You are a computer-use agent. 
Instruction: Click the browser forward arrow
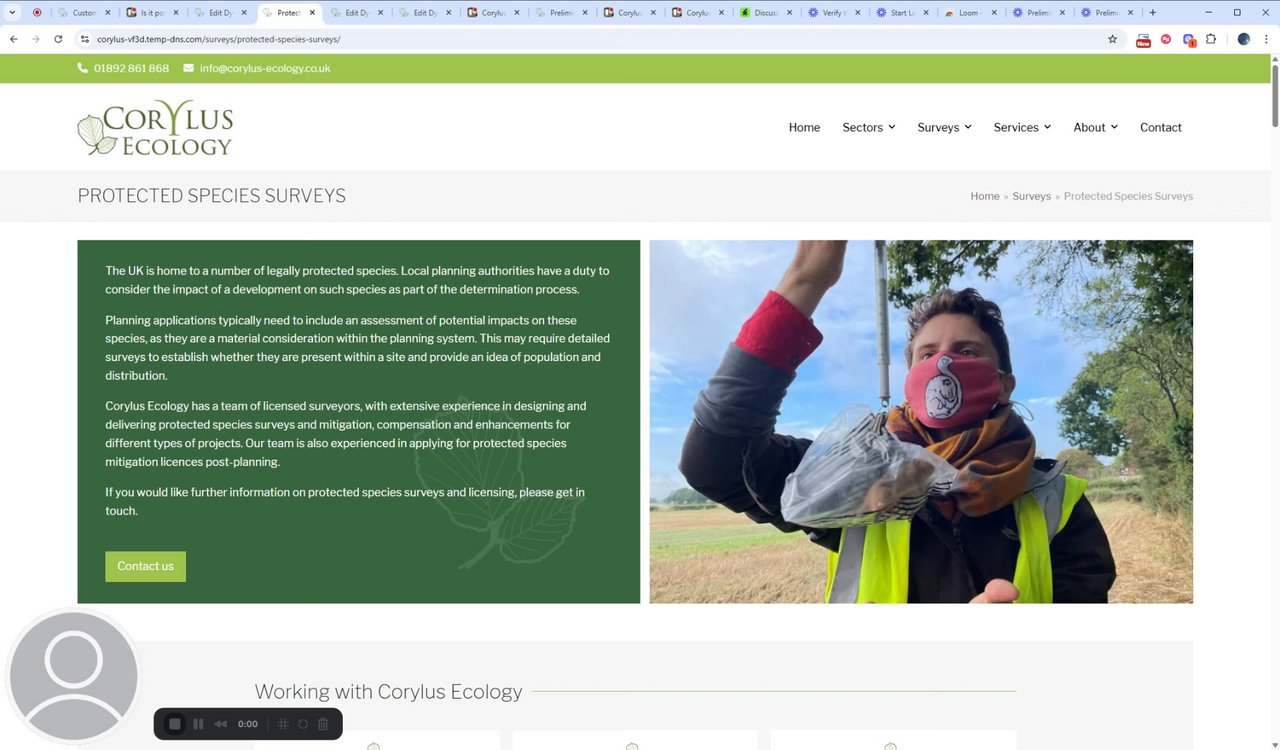[36, 39]
